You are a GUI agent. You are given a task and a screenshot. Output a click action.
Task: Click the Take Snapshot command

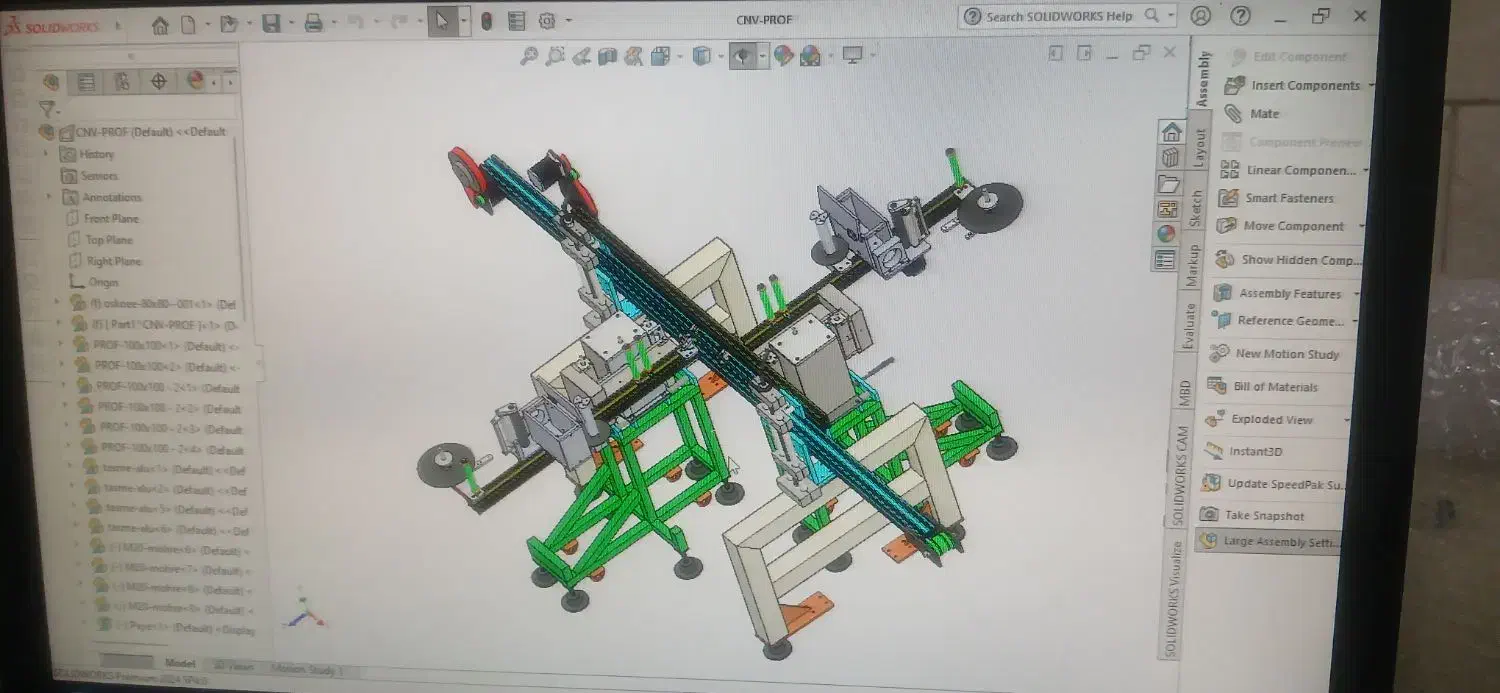(1253, 516)
